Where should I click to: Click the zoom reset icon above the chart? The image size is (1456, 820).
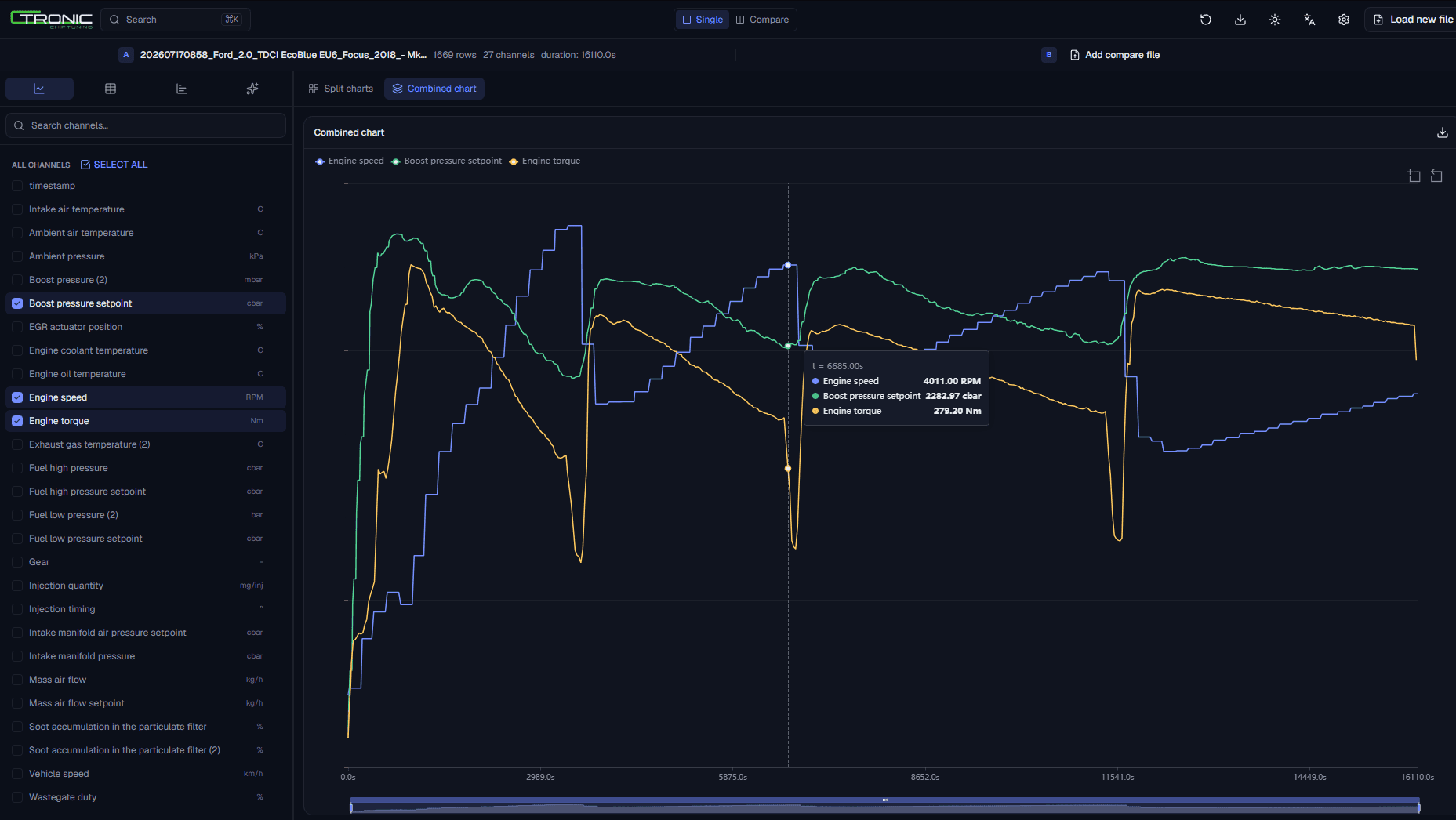coord(1436,176)
